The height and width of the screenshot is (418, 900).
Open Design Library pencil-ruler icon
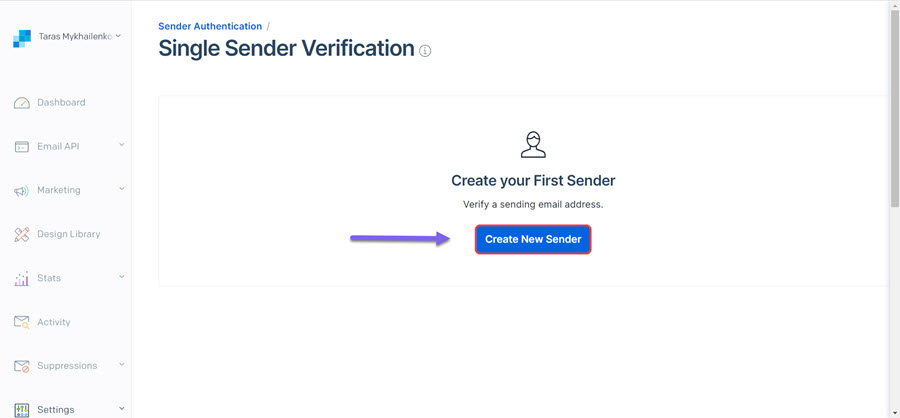point(22,234)
